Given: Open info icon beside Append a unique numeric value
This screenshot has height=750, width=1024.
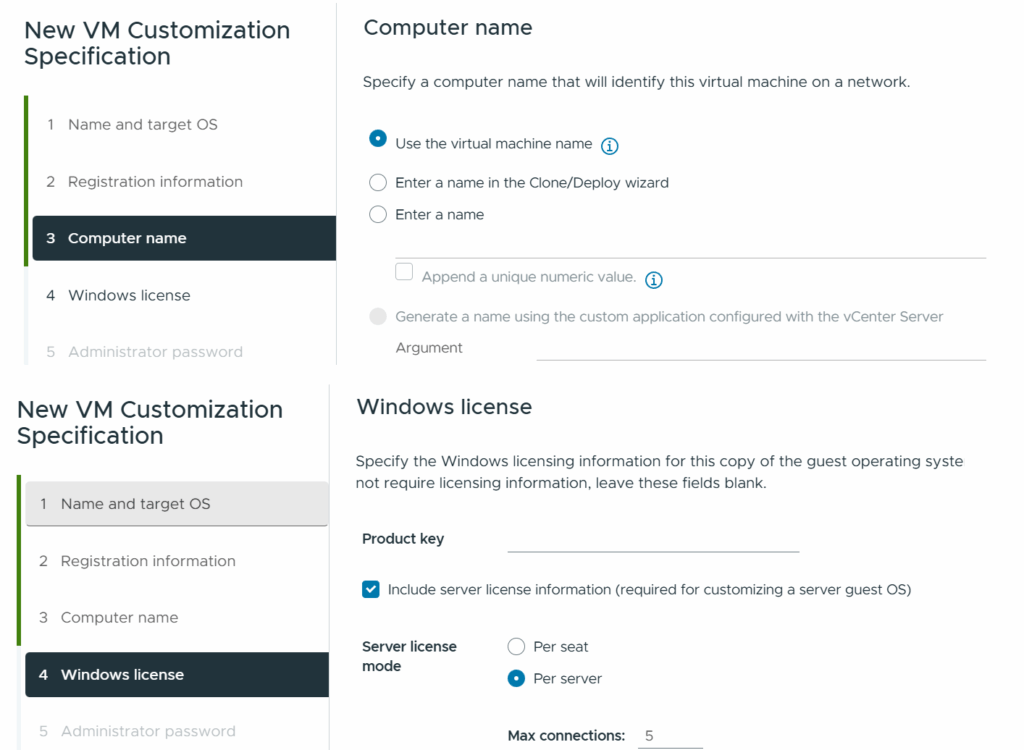Looking at the screenshot, I should click(654, 280).
